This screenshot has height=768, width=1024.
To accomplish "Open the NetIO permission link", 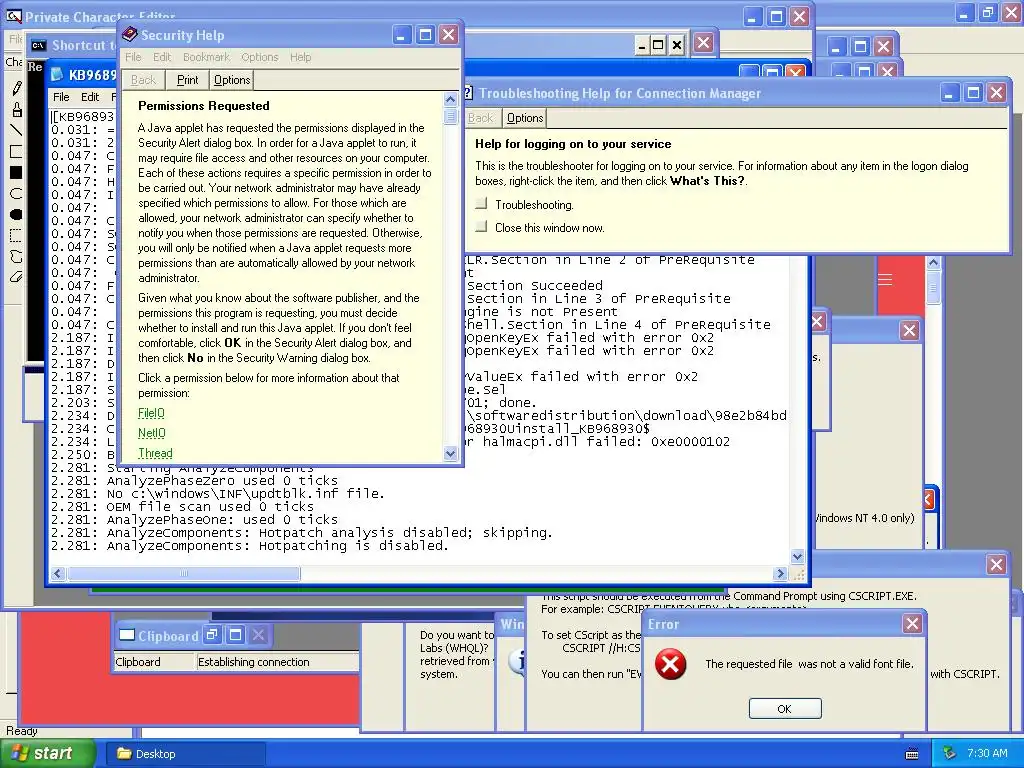I will tap(152, 433).
